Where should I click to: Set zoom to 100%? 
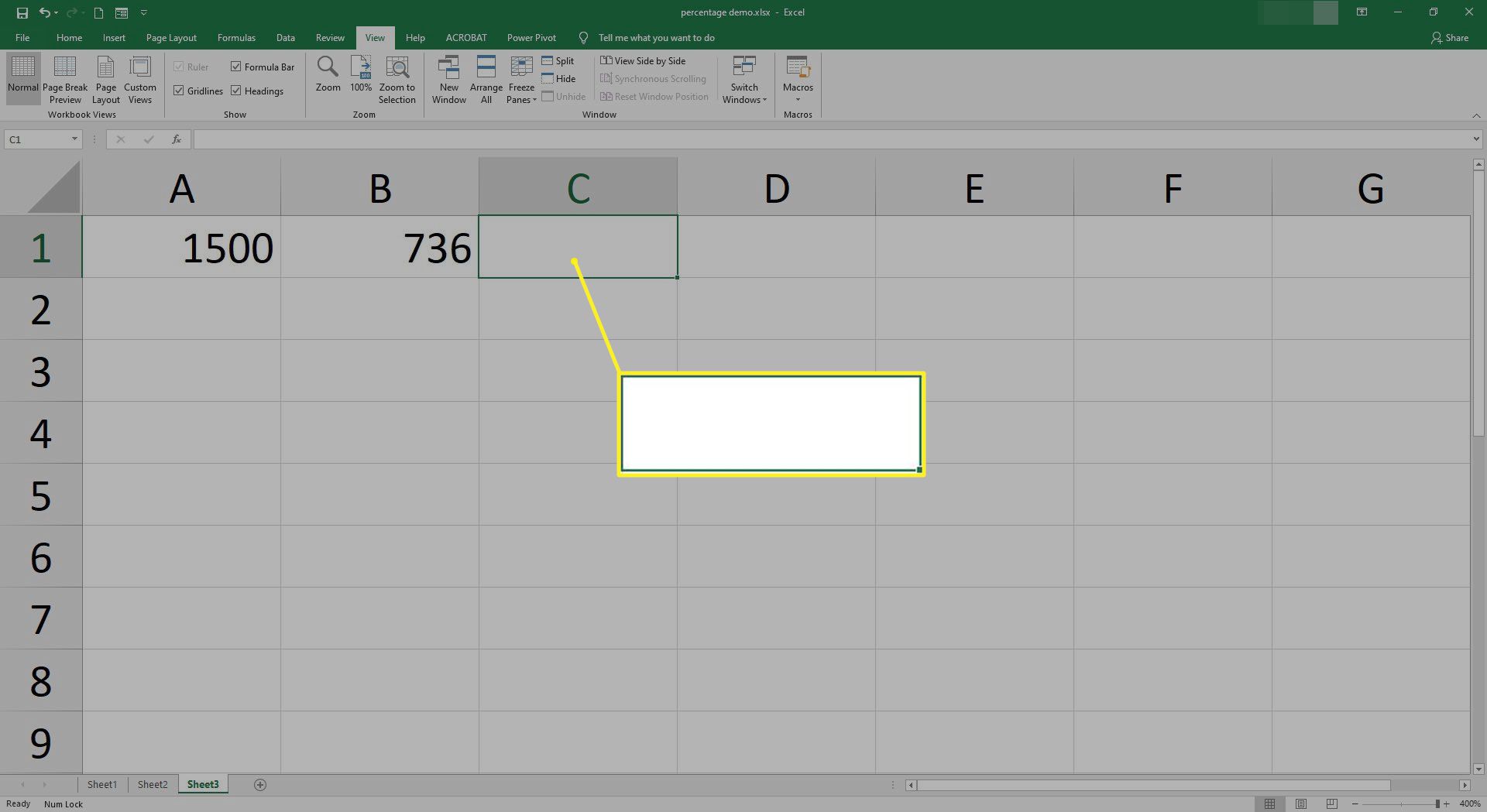pyautogui.click(x=361, y=74)
